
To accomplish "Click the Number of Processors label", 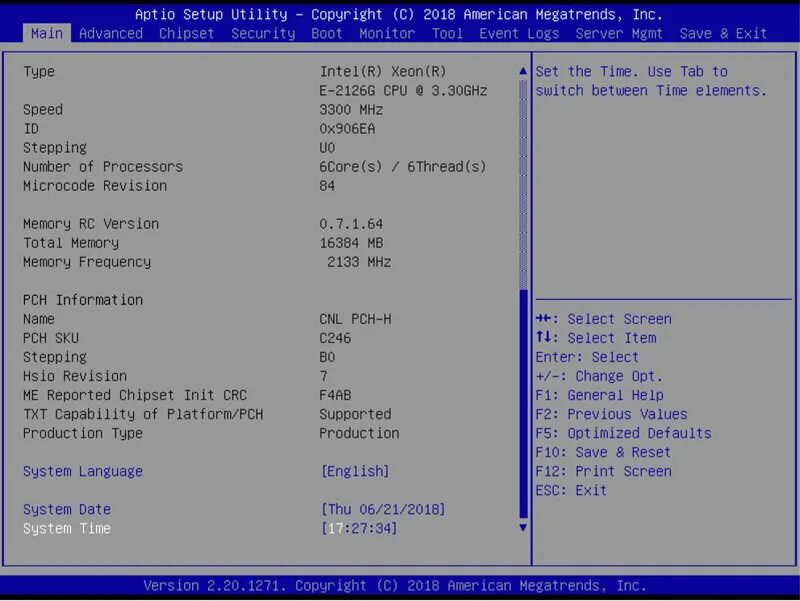I will pyautogui.click(x=103, y=167).
